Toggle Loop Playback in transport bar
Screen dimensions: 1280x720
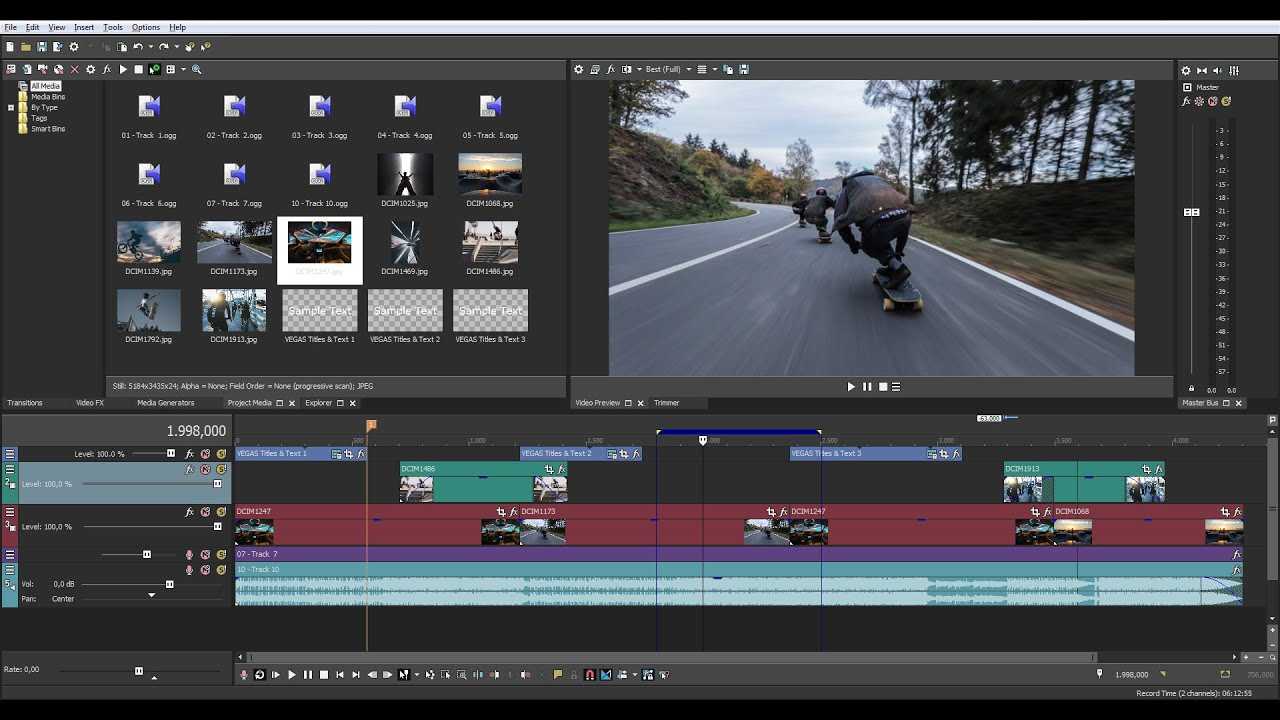click(260, 675)
